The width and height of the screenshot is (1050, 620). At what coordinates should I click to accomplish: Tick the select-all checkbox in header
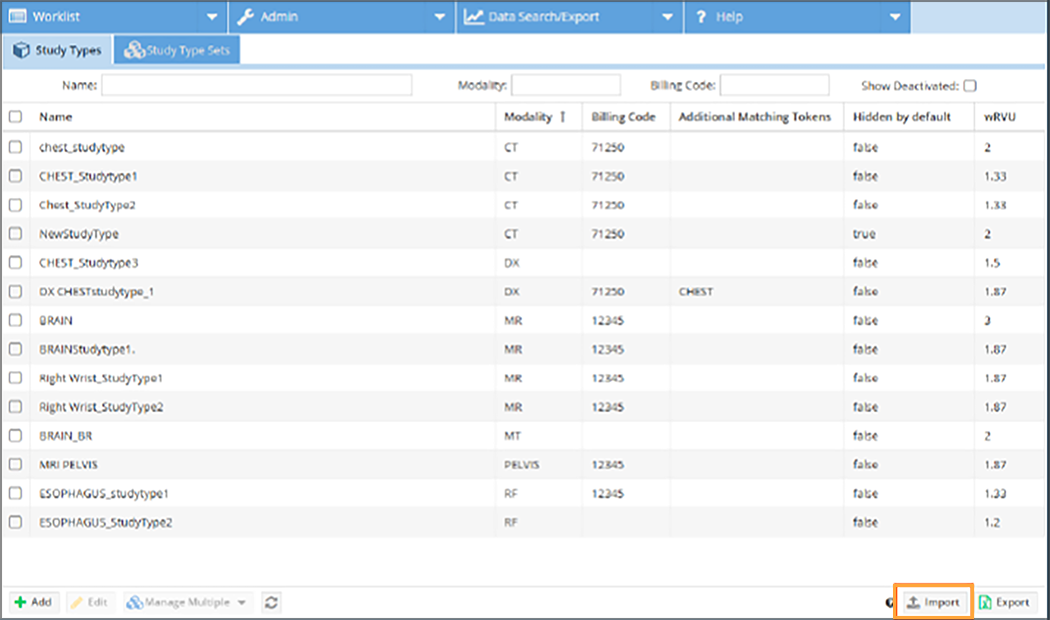click(x=15, y=117)
